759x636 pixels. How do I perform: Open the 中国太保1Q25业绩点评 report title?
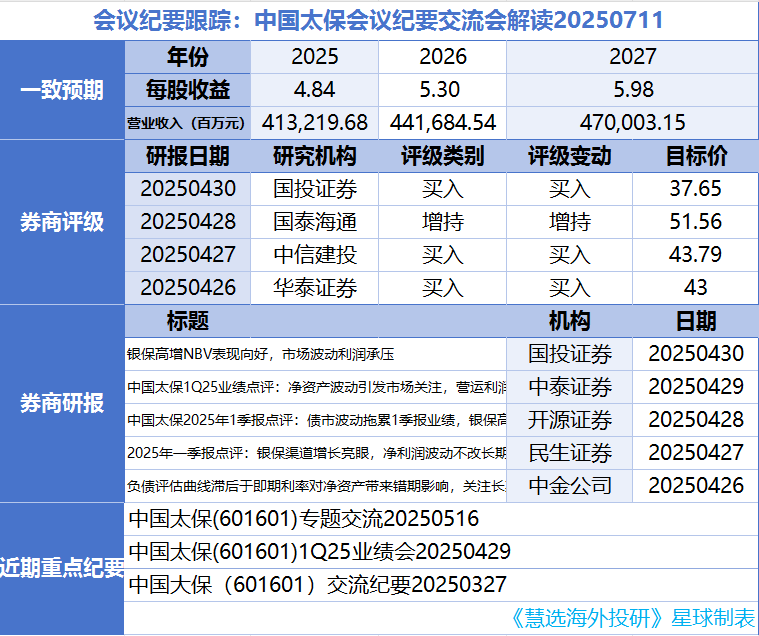click(316, 387)
